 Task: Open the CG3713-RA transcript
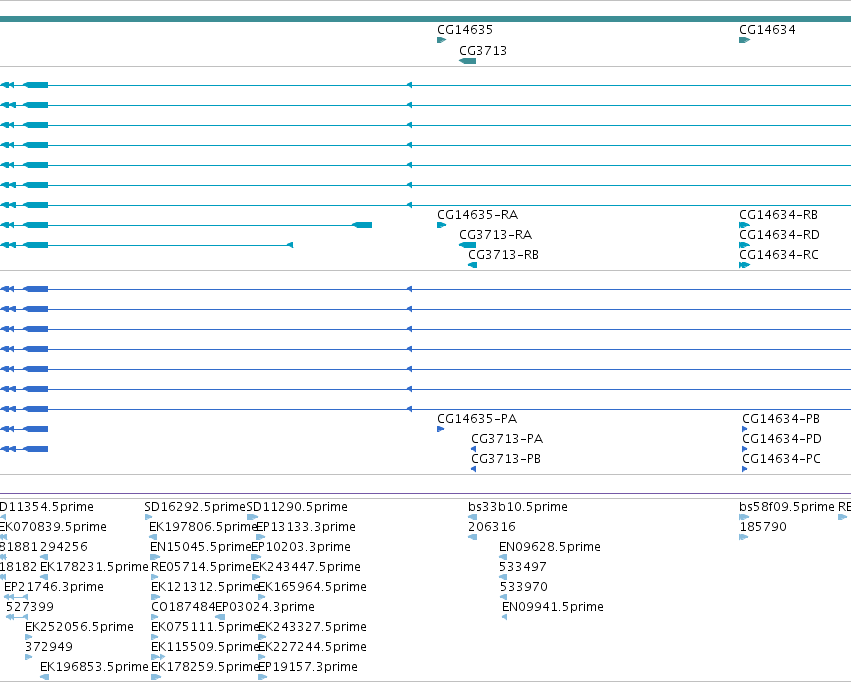(467, 245)
